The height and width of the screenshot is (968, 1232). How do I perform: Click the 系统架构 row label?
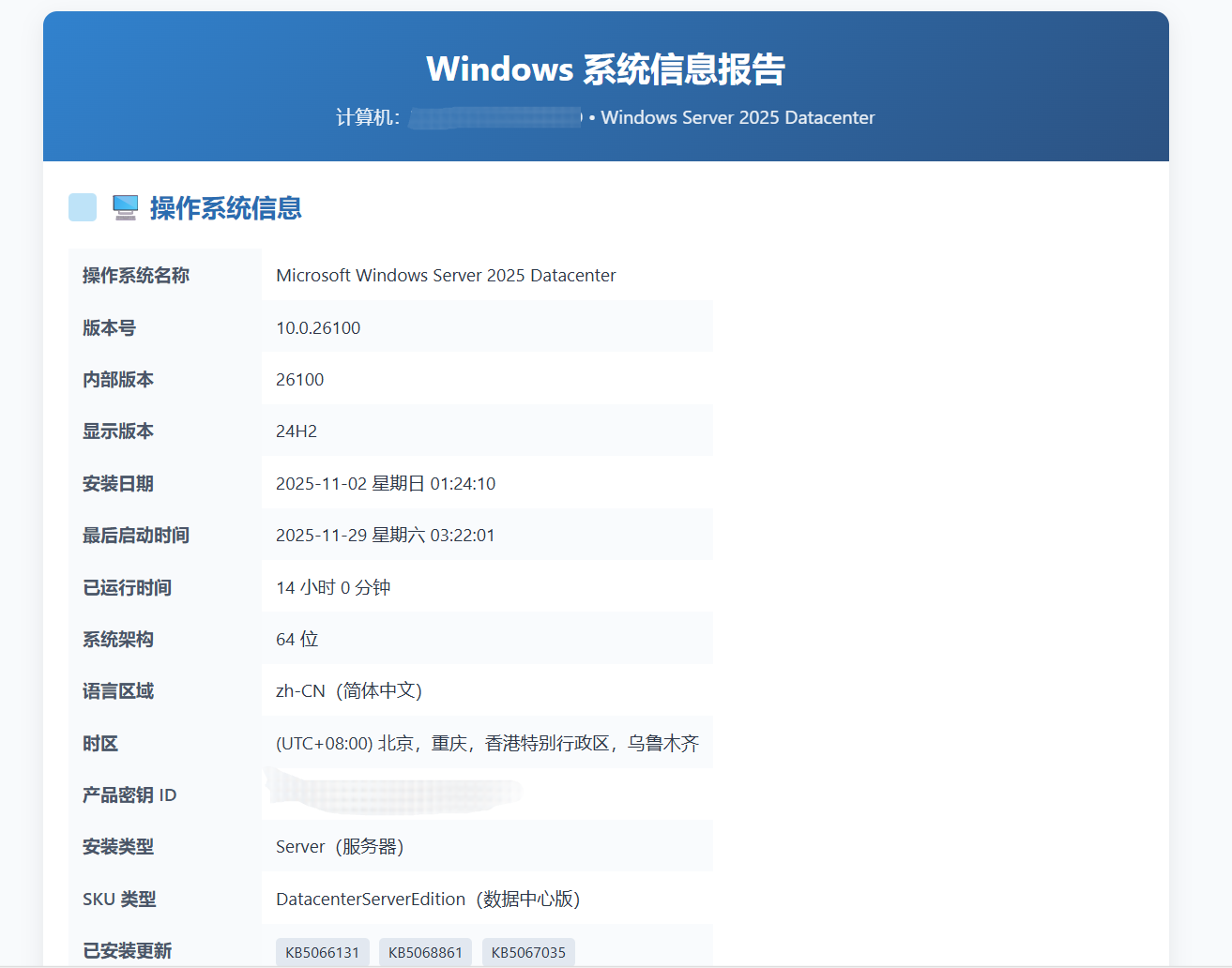click(x=118, y=639)
